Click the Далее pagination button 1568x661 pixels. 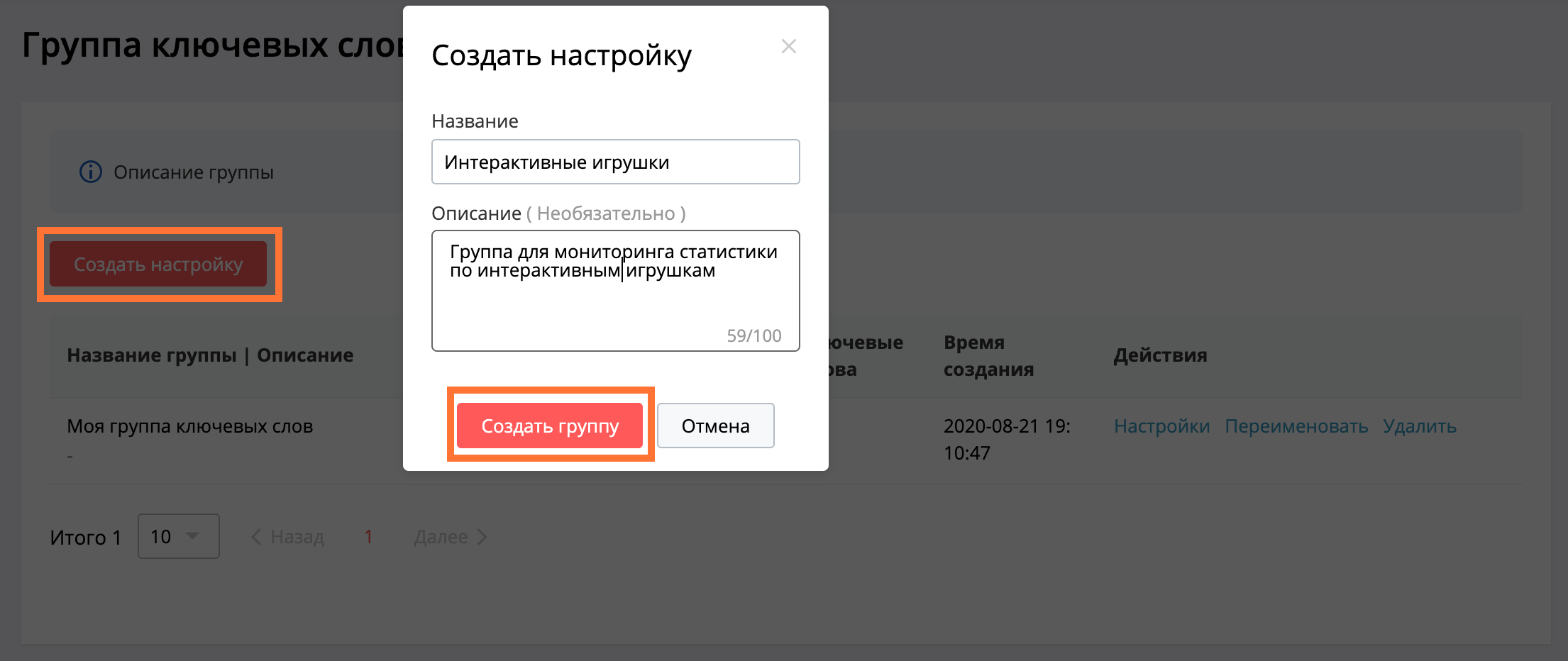pos(451,537)
